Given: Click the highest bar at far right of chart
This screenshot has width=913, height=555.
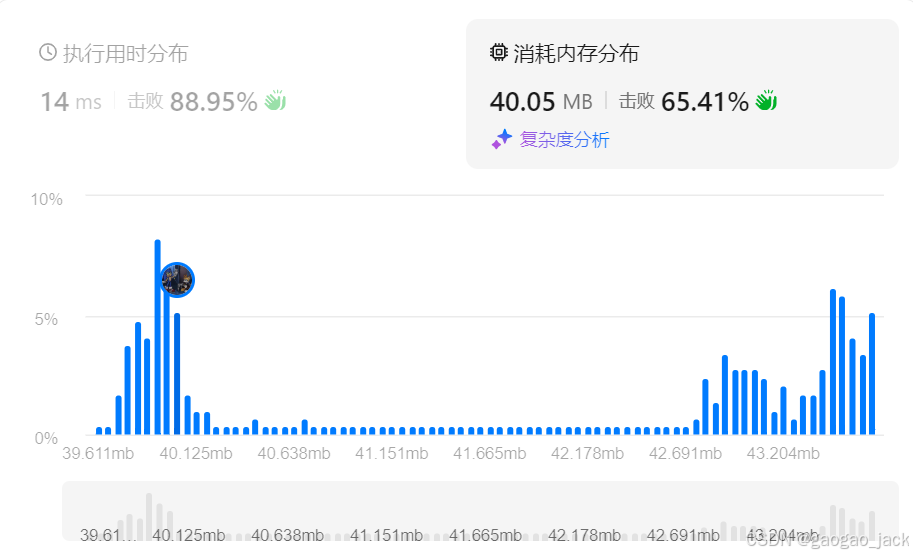Looking at the screenshot, I should tap(833, 362).
